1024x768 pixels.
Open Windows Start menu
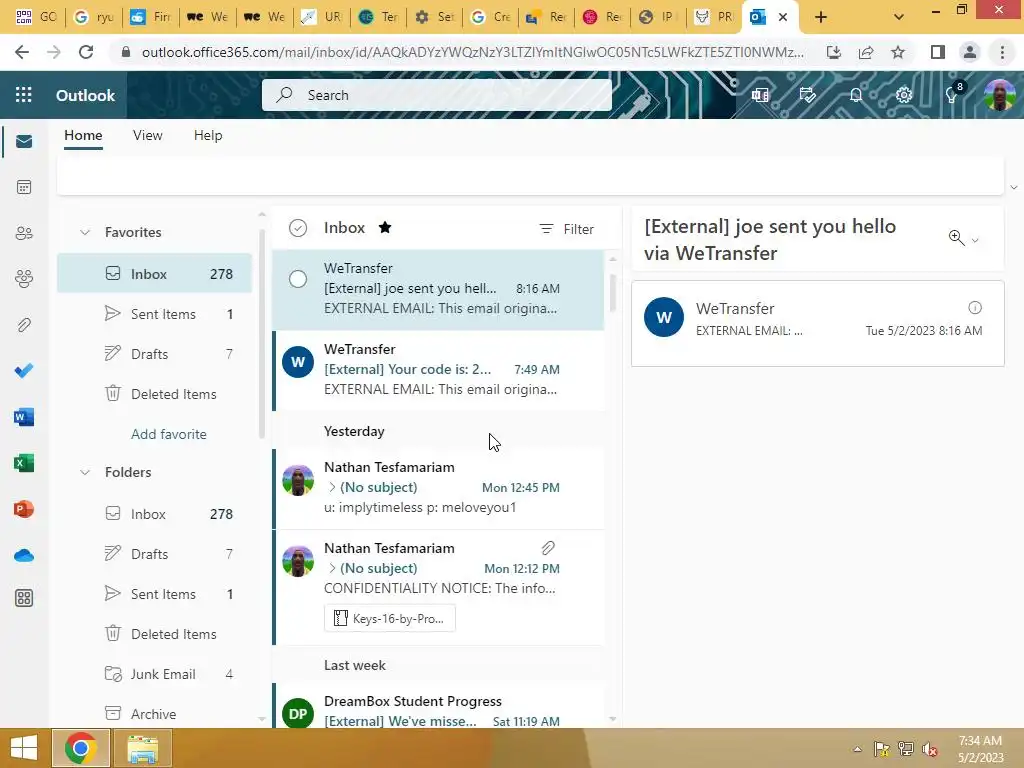pyautogui.click(x=24, y=748)
